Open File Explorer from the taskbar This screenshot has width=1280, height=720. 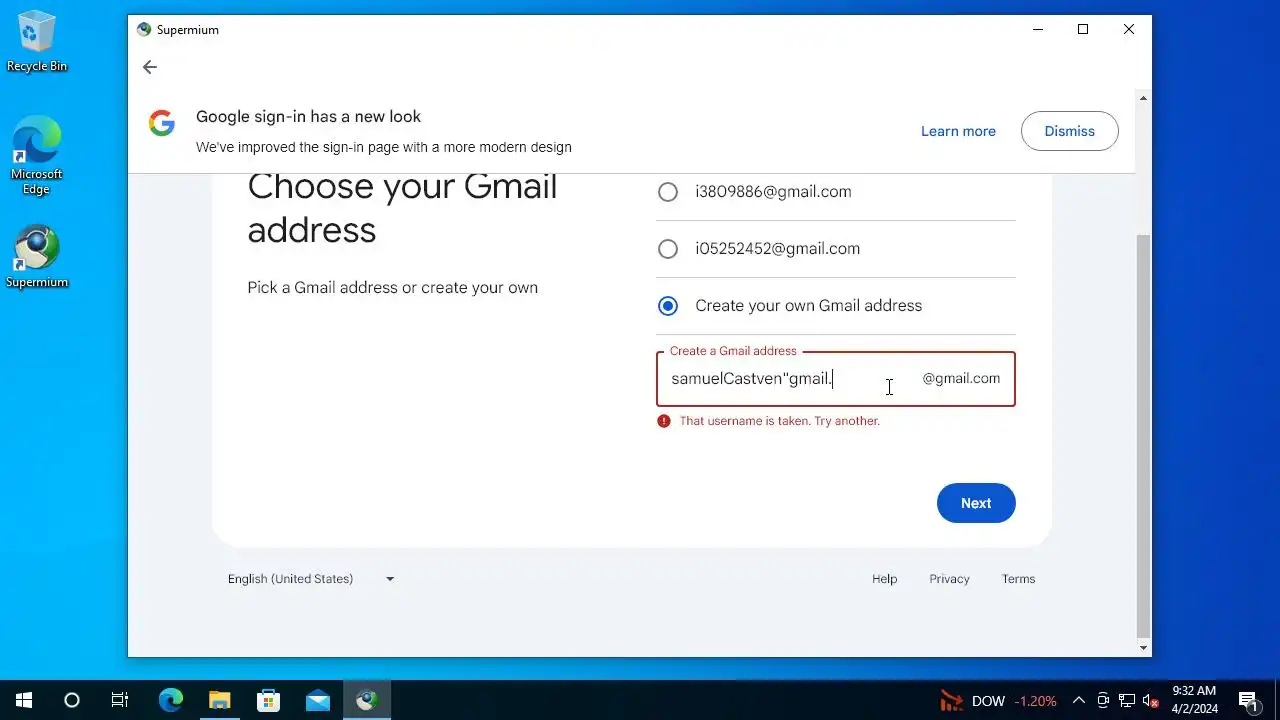219,700
